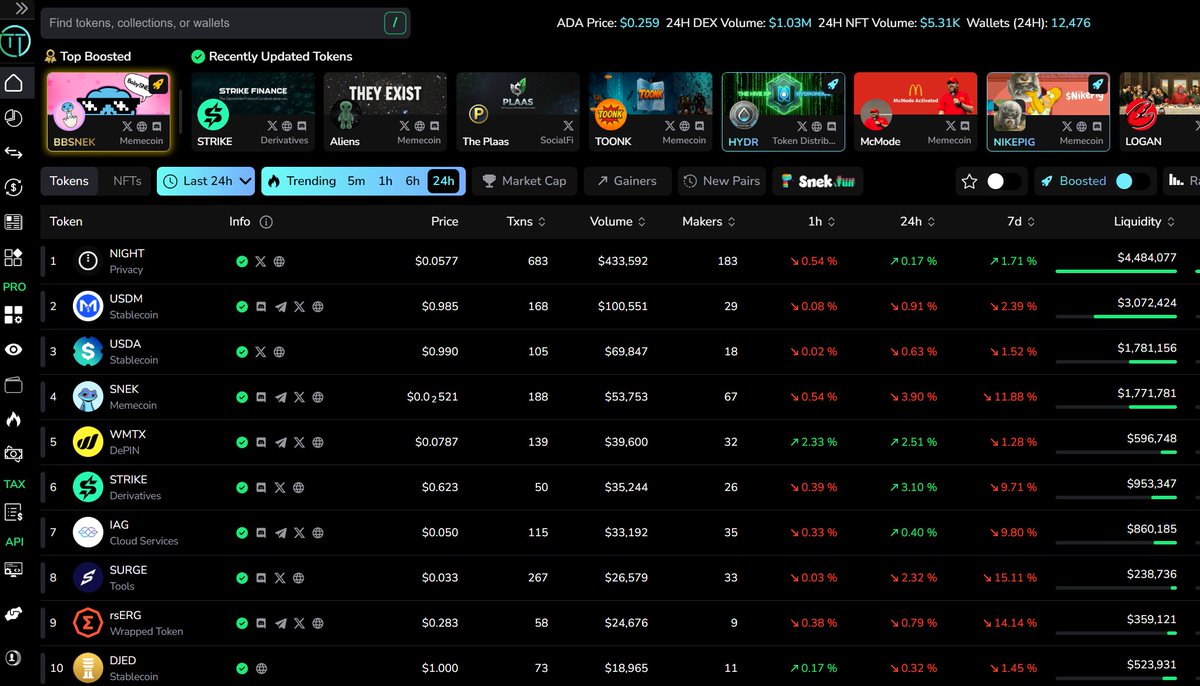Open website globe on NIKEPIG card
This screenshot has height=686, width=1200.
(x=1082, y=126)
